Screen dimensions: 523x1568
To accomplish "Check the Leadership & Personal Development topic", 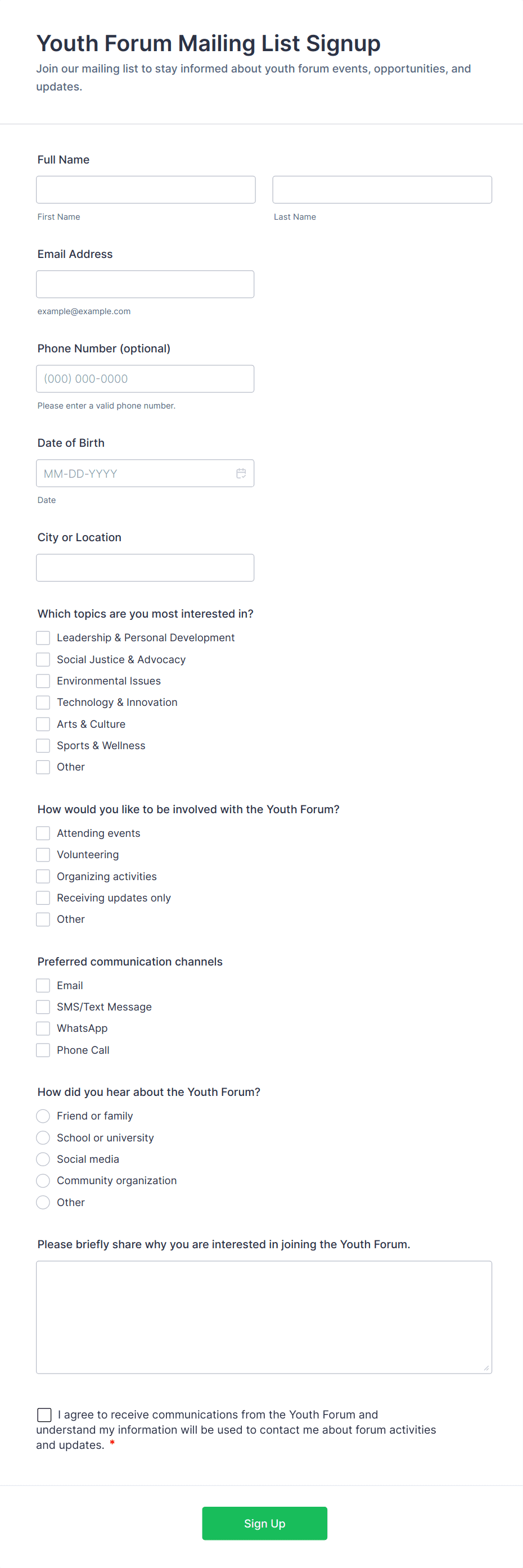I will (x=43, y=637).
